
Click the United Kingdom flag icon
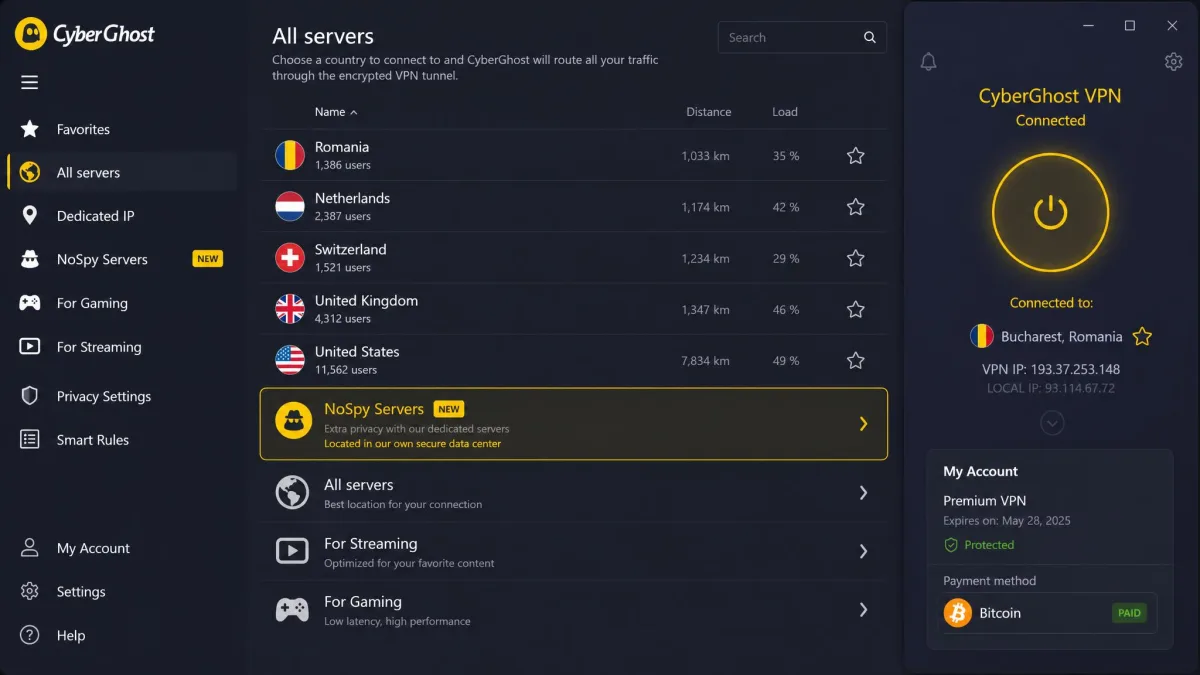pos(290,309)
